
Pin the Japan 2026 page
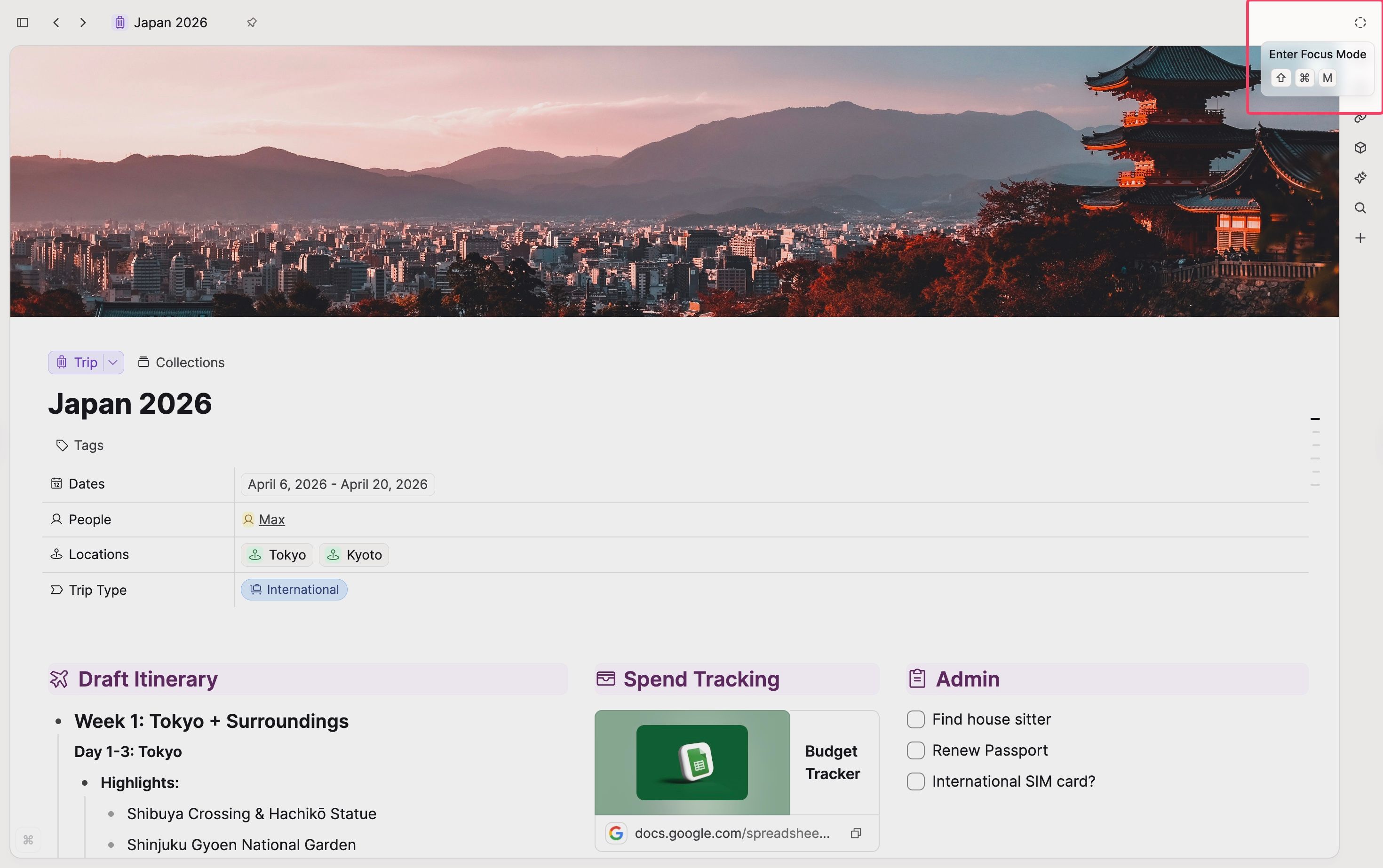(252, 23)
